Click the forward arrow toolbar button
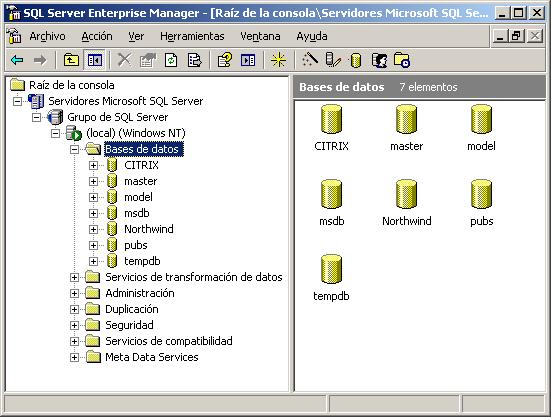Screen dimensions: 551x417 [40, 60]
